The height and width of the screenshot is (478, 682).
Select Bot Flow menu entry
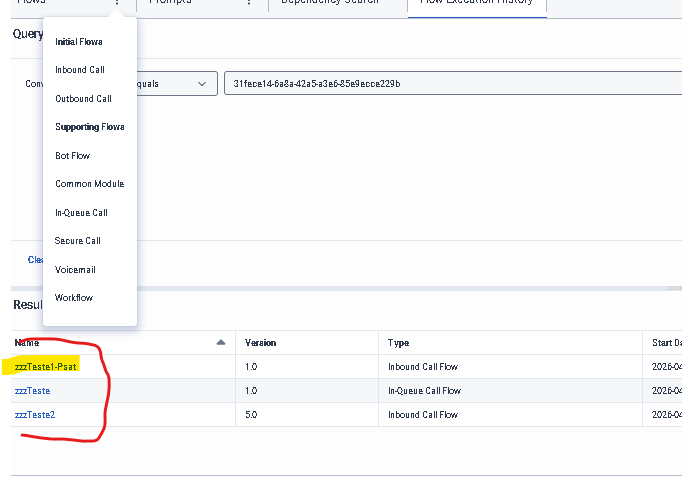(73, 156)
